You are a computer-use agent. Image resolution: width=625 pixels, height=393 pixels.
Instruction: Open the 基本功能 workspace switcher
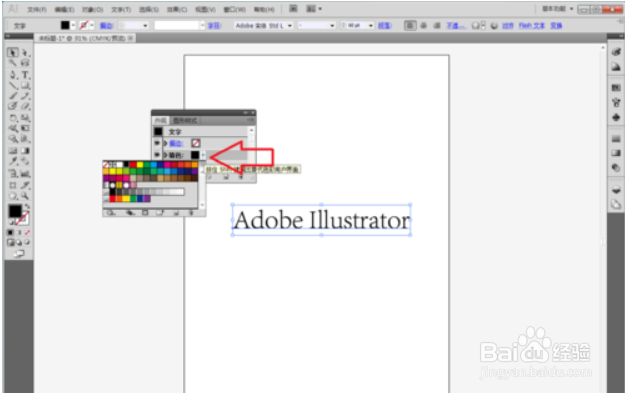point(557,9)
